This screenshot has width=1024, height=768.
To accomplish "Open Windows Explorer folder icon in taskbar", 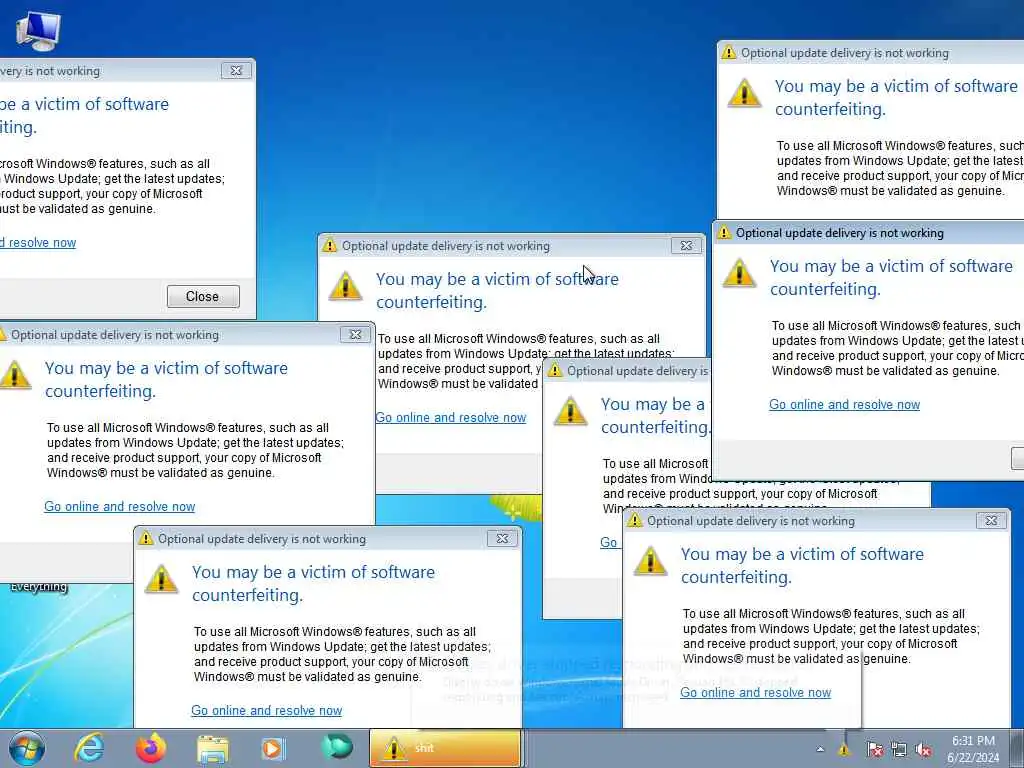I will pyautogui.click(x=213, y=749).
